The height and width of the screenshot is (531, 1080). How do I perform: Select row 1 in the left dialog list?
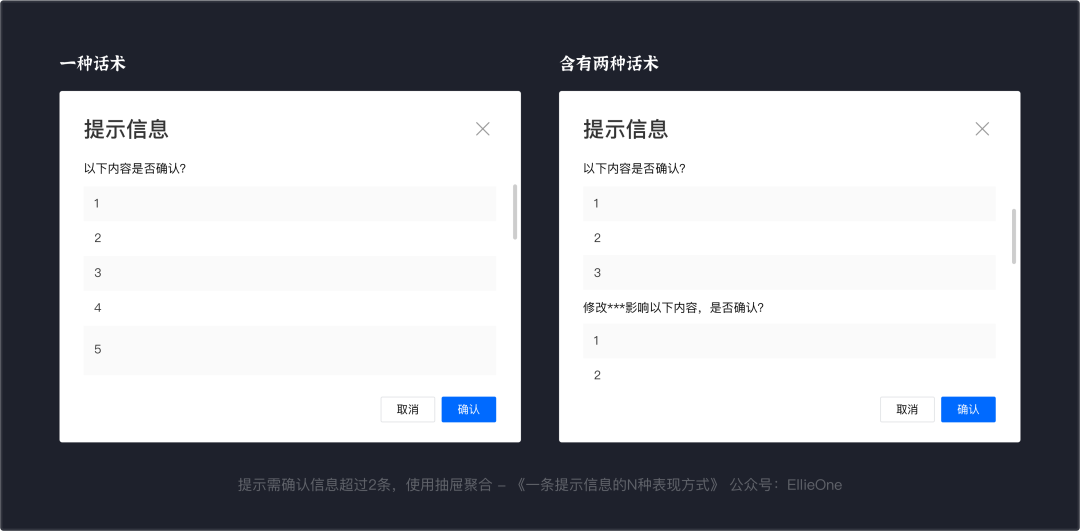pos(289,204)
